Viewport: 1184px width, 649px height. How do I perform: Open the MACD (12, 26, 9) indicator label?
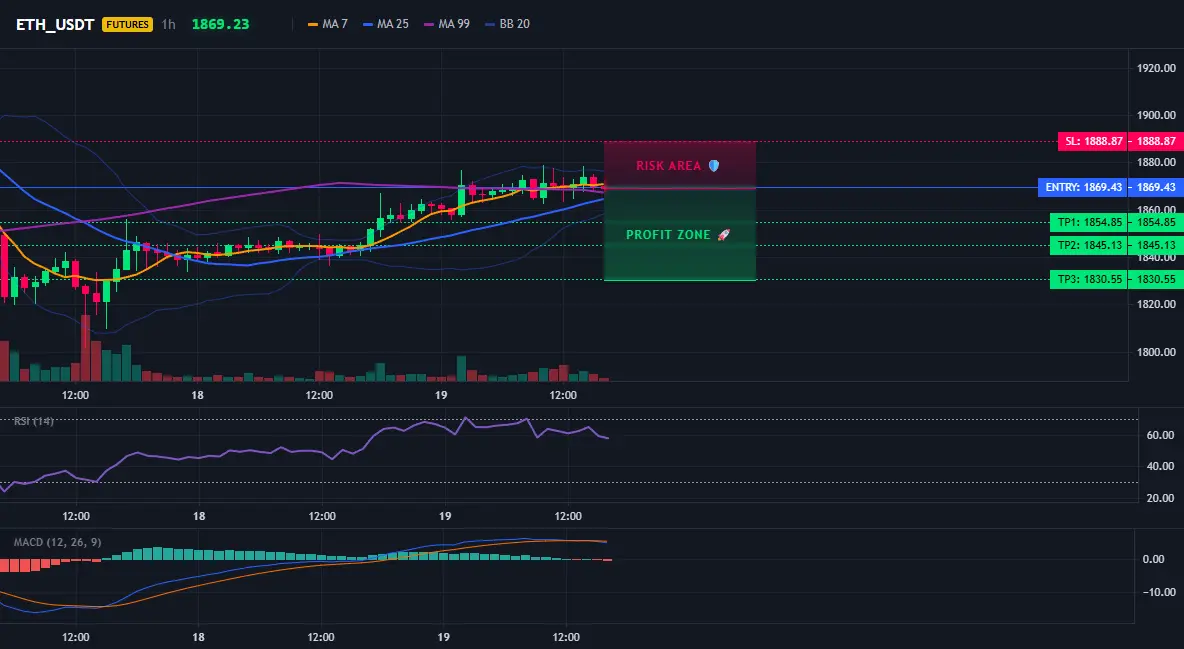pyautogui.click(x=57, y=542)
